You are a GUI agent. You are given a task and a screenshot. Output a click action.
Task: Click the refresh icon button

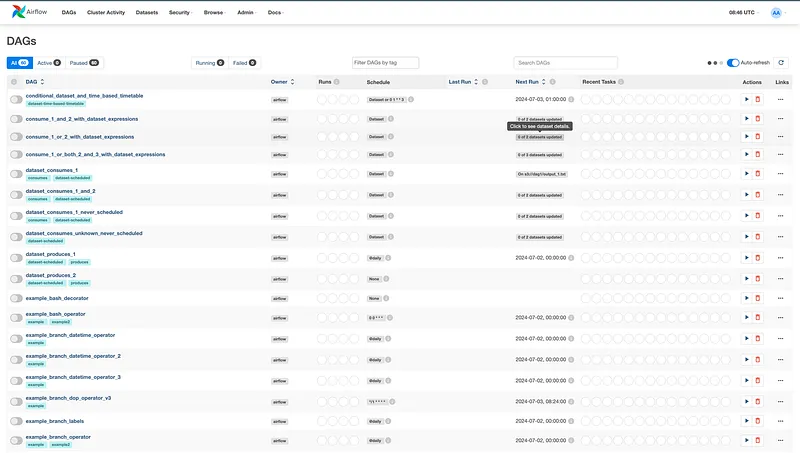click(x=781, y=63)
